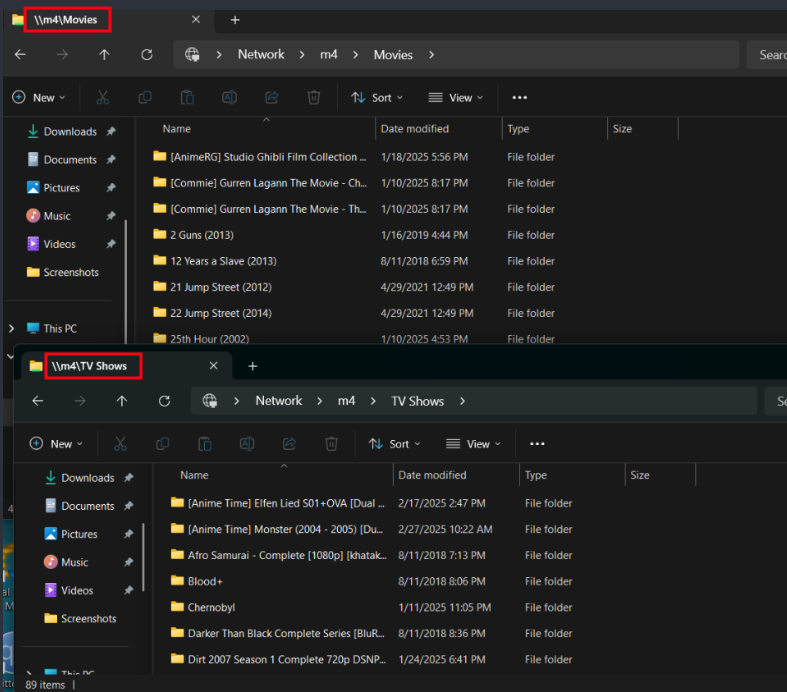Click the Delete trash icon in TV Shows toolbar
The width and height of the screenshot is (787, 692).
tap(331, 444)
